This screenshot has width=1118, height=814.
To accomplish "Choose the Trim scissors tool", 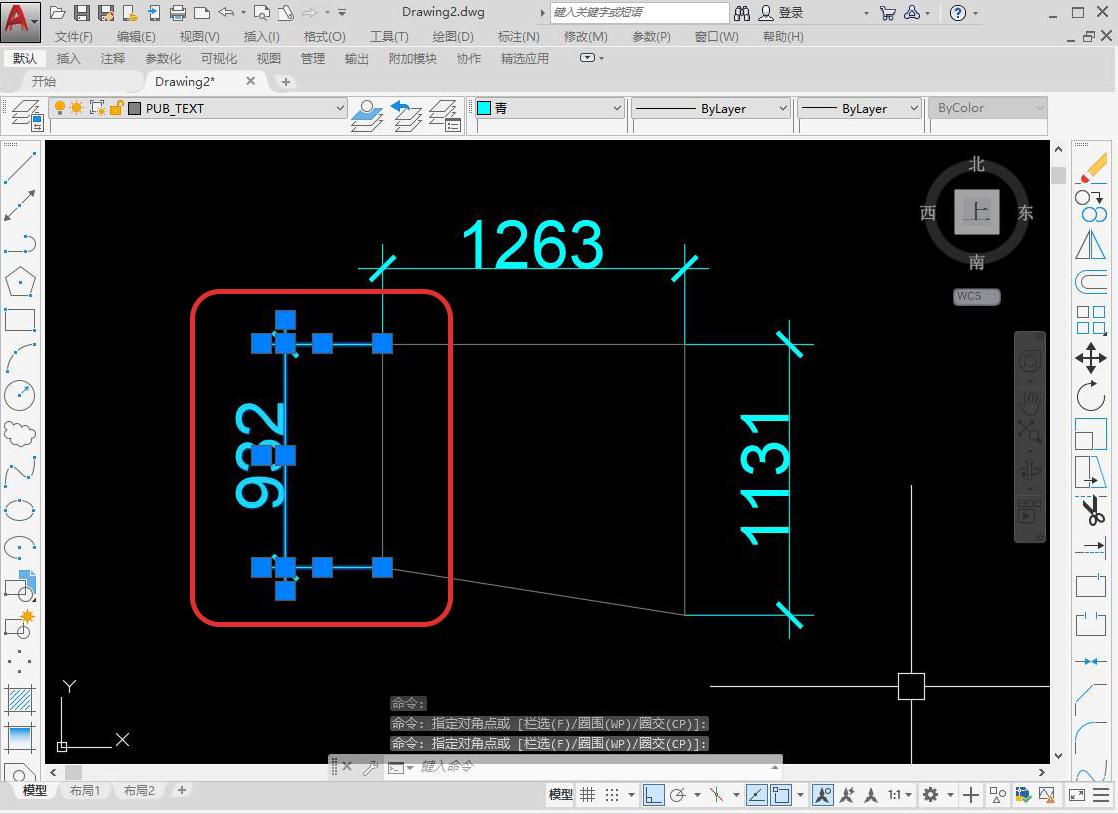I will tap(1090, 512).
